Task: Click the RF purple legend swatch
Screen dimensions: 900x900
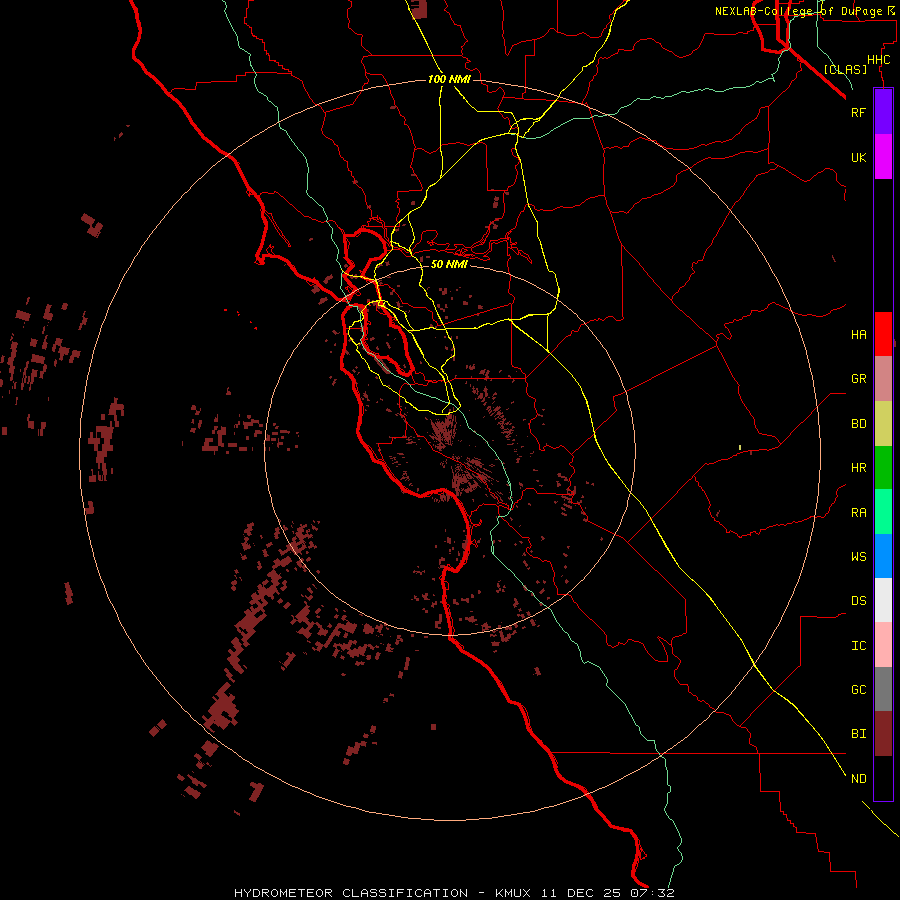Action: coord(883,112)
